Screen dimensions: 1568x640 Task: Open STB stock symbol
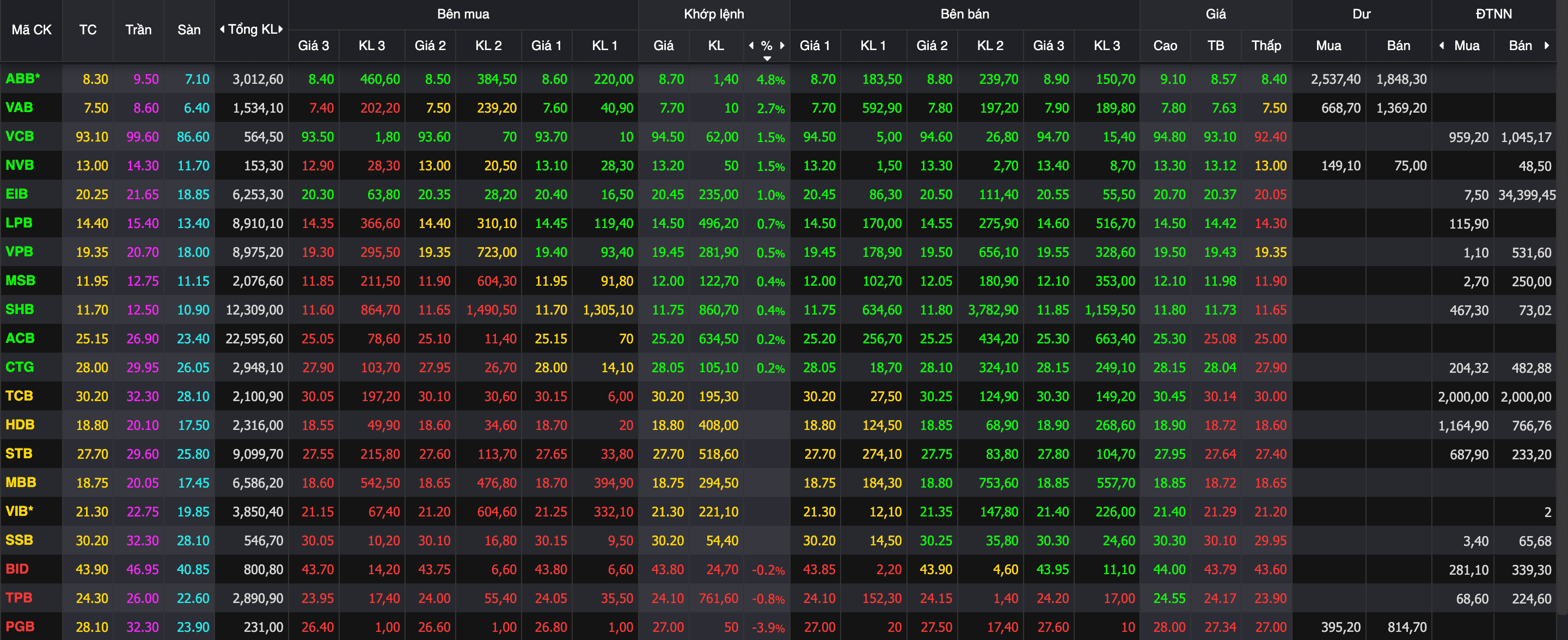pyautogui.click(x=19, y=453)
